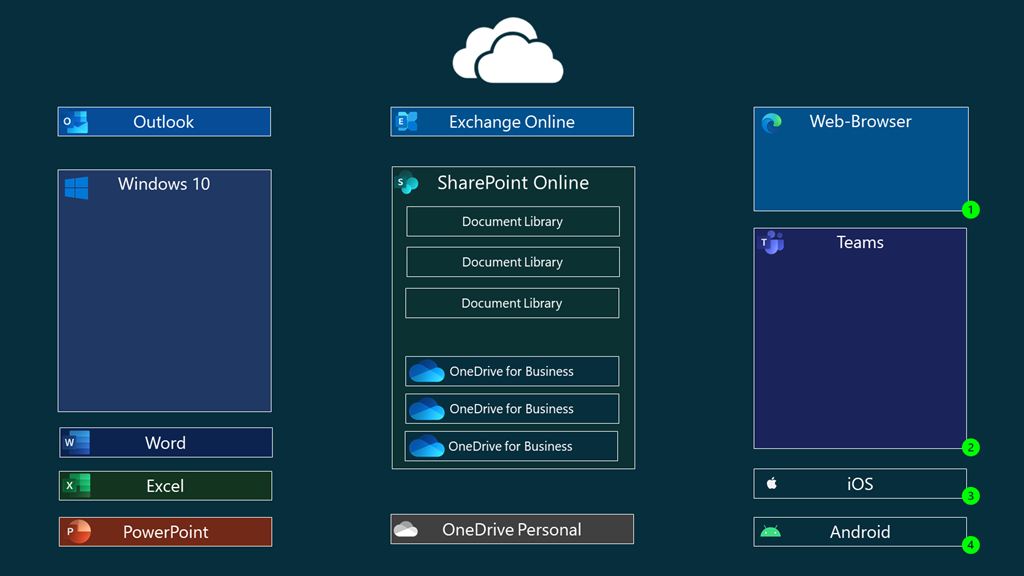Screen dimensions: 1024x576
Task: Click the topmost Document Library box
Action: pos(512,222)
